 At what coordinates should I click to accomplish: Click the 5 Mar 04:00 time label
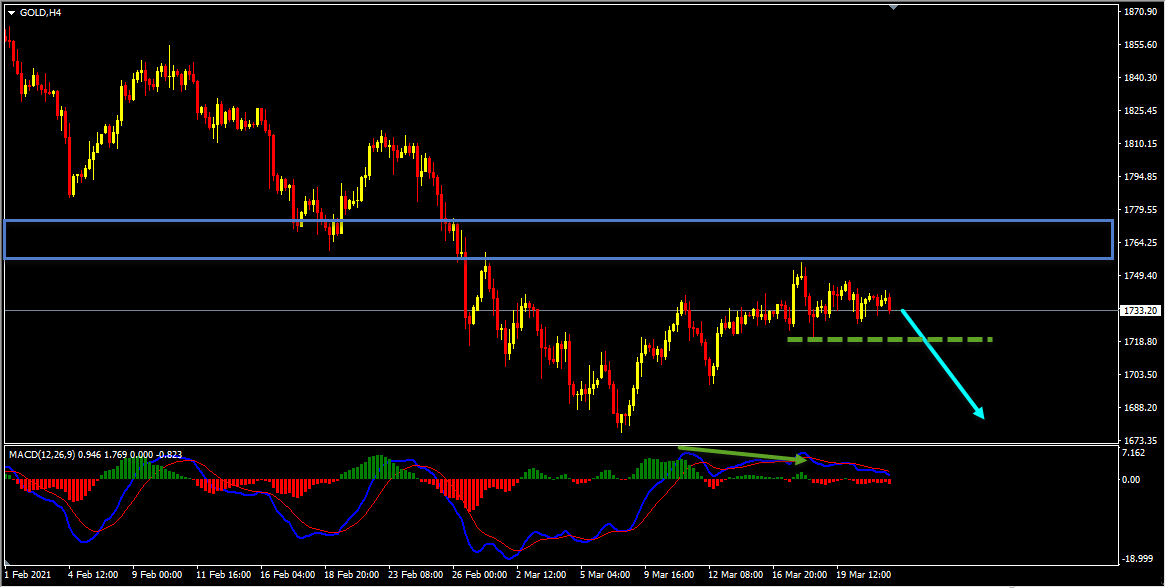coord(607,575)
